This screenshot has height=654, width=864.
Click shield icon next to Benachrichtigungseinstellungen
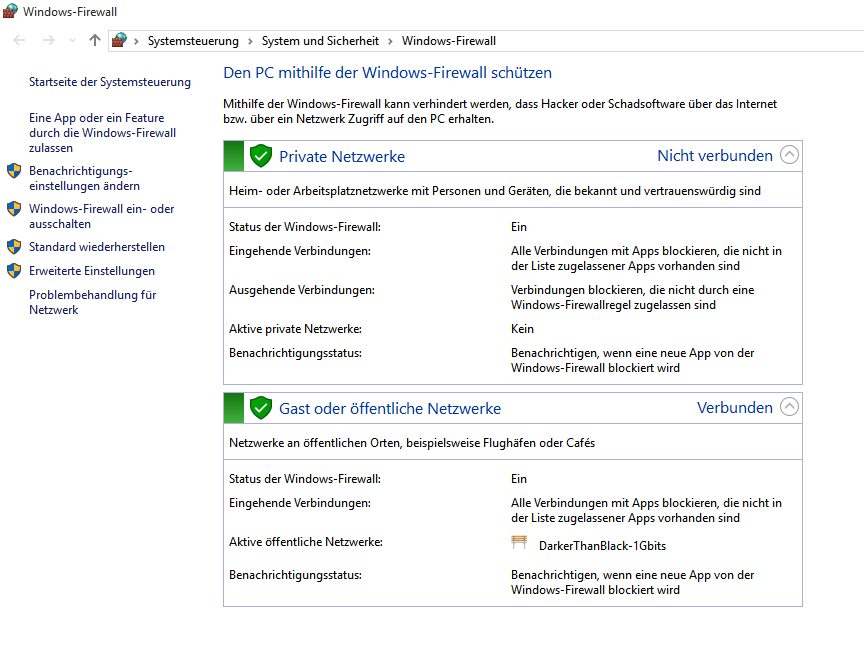[14, 171]
